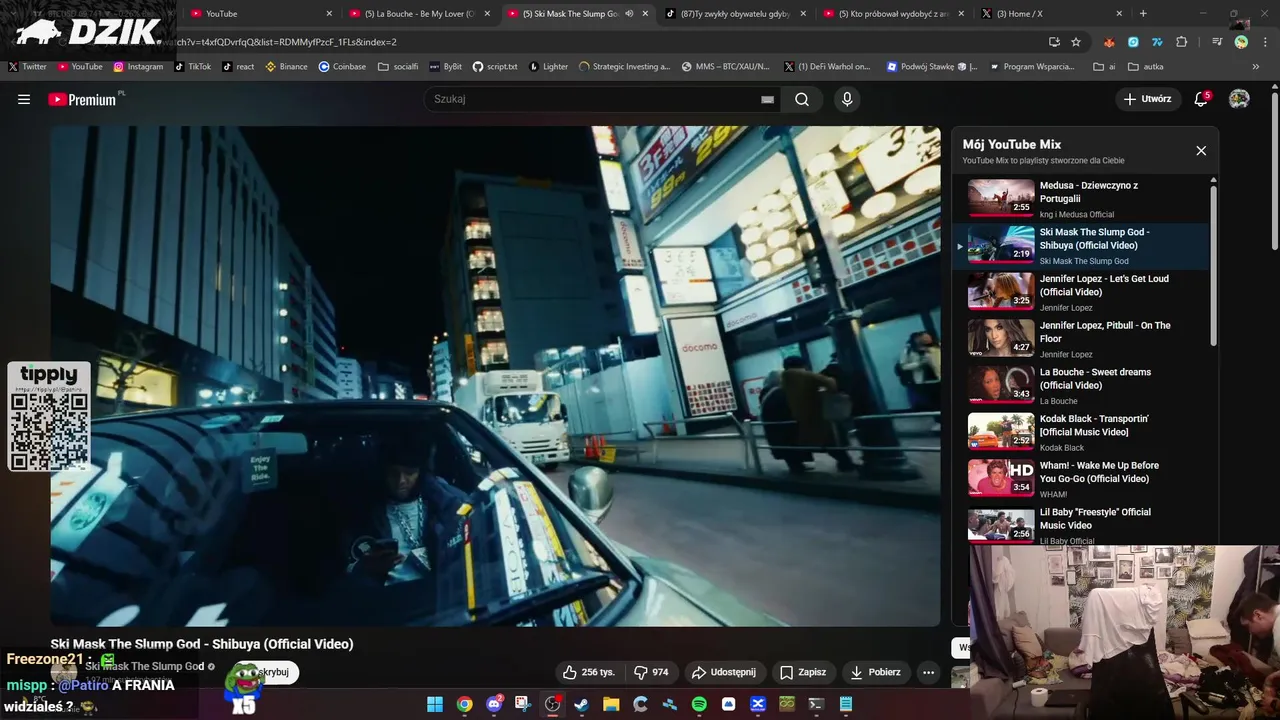Open the Utwórz create menu

[1147, 99]
